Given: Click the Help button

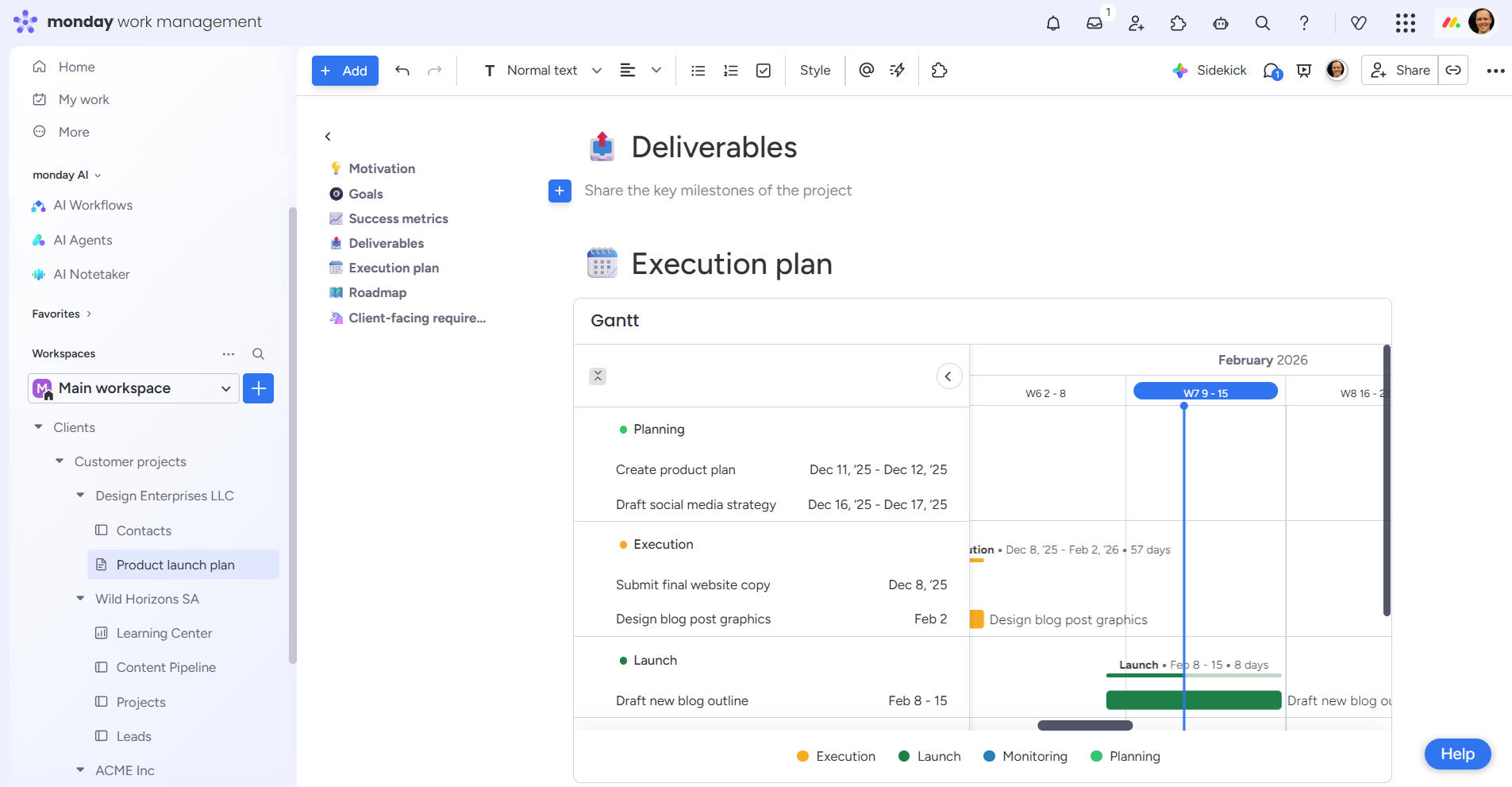Looking at the screenshot, I should pyautogui.click(x=1456, y=754).
